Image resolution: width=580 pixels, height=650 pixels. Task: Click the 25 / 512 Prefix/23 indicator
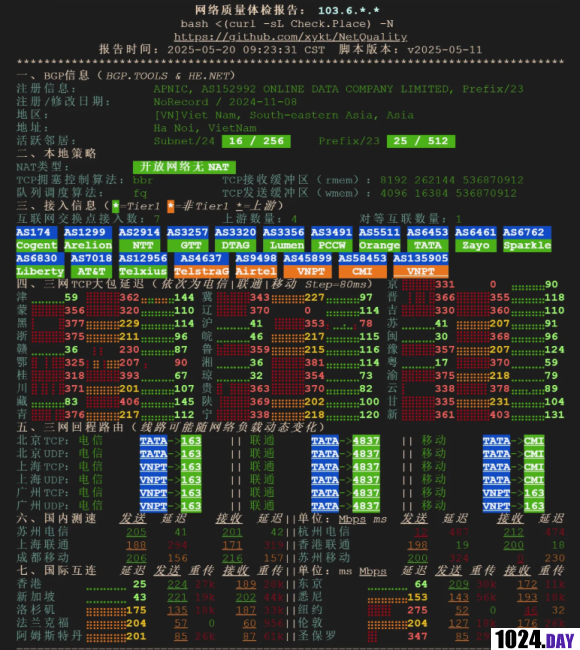click(x=421, y=141)
